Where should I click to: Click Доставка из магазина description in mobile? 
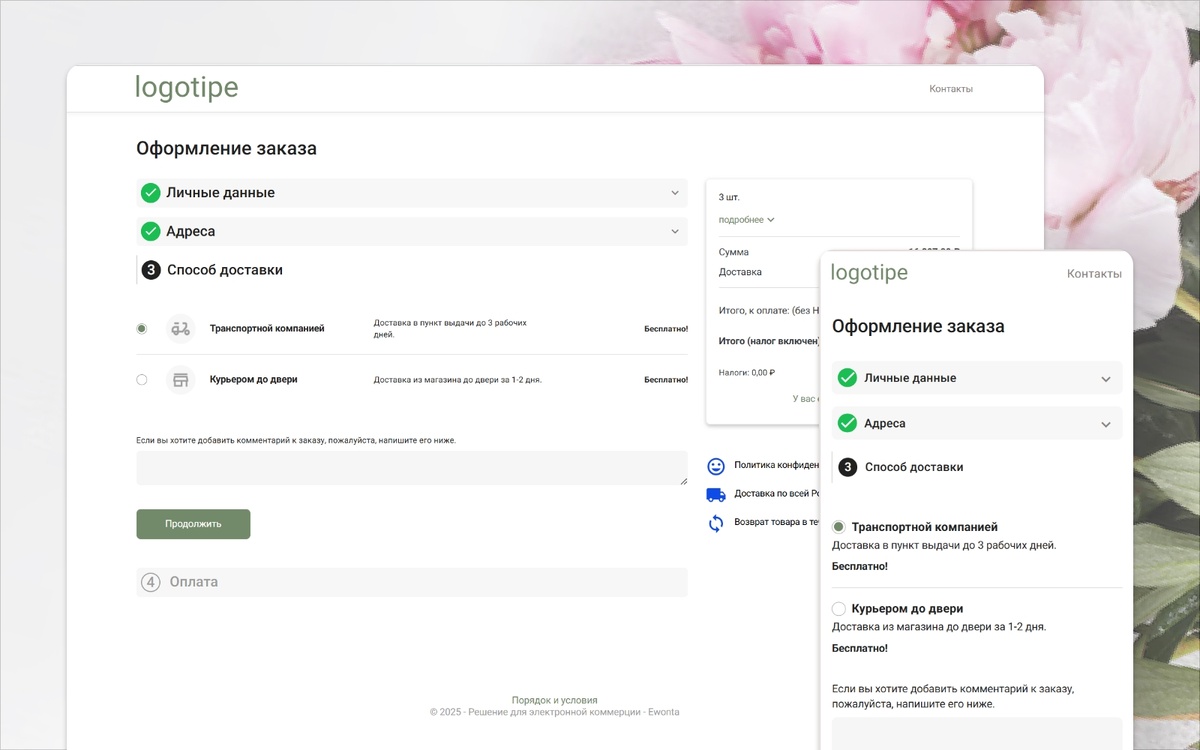939,627
